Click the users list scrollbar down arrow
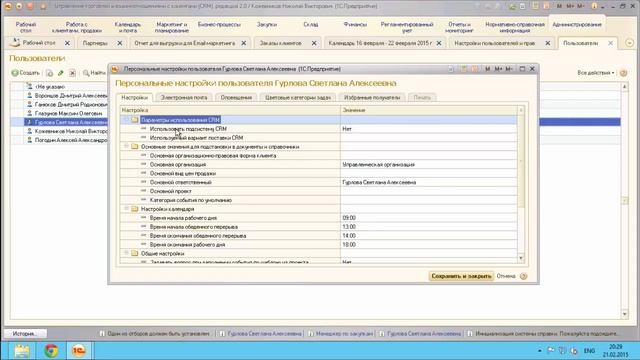The width and height of the screenshot is (640, 360). [624, 314]
